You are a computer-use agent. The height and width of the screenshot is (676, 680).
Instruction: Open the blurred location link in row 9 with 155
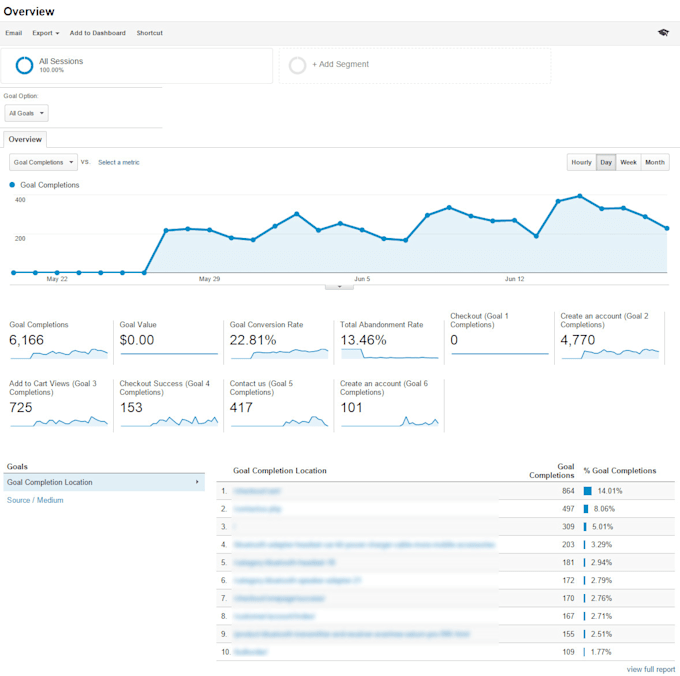[x=351, y=634]
